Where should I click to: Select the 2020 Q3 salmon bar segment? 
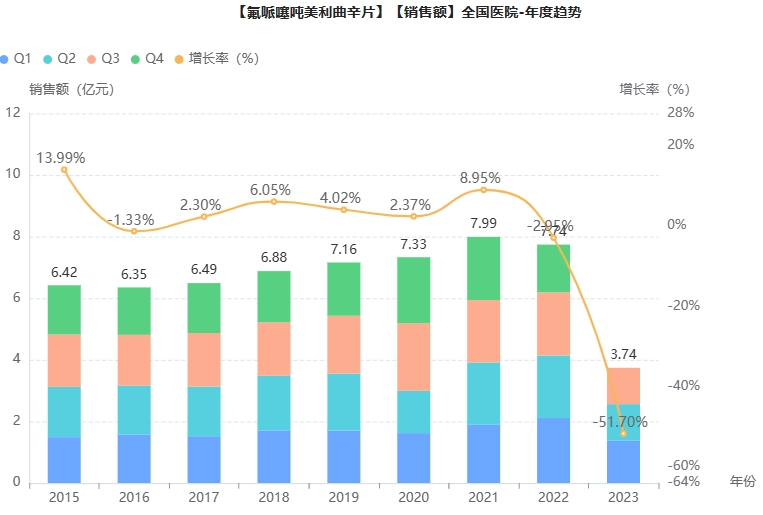pyautogui.click(x=414, y=357)
